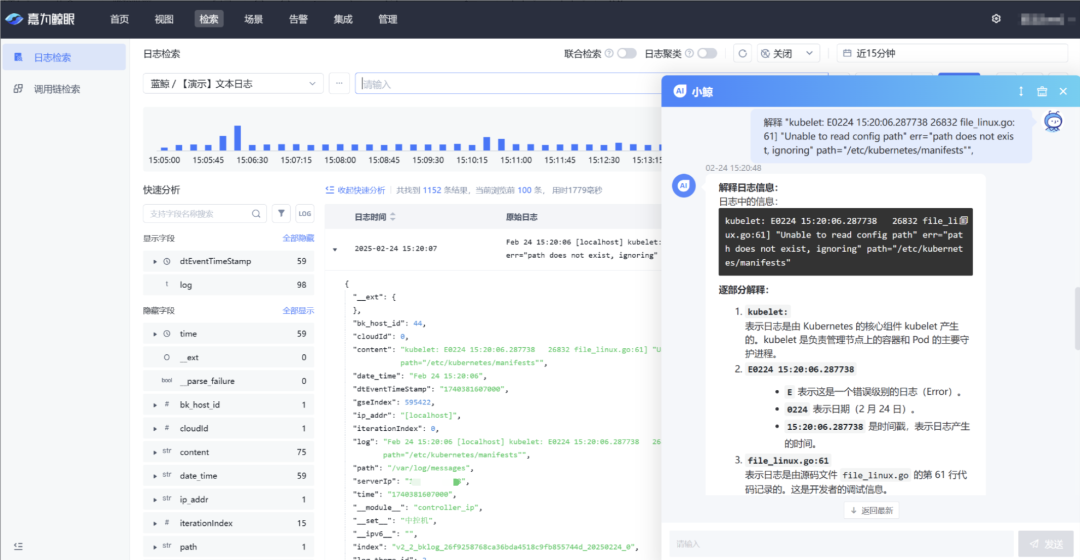The width and height of the screenshot is (1080, 560).
Task: Open the 蓝鲸 / 【演示】文本日志 index dropdown
Action: click(233, 83)
